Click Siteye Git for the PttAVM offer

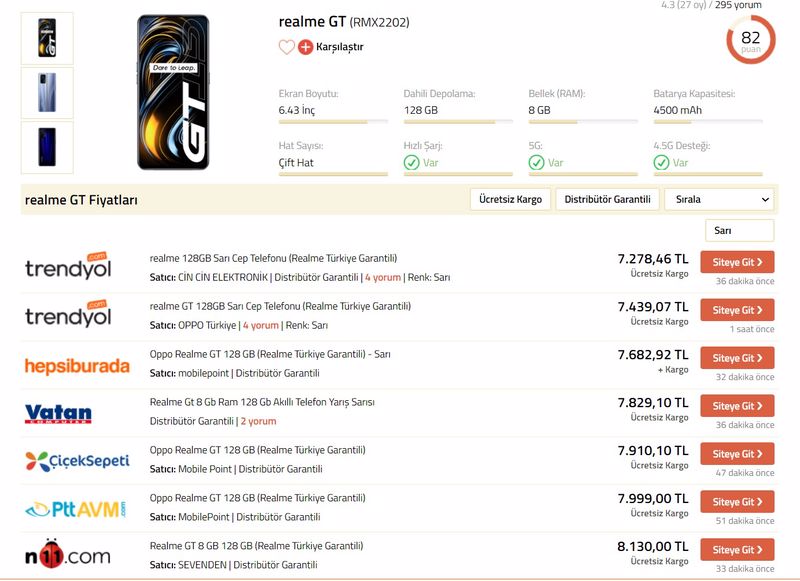(737, 502)
